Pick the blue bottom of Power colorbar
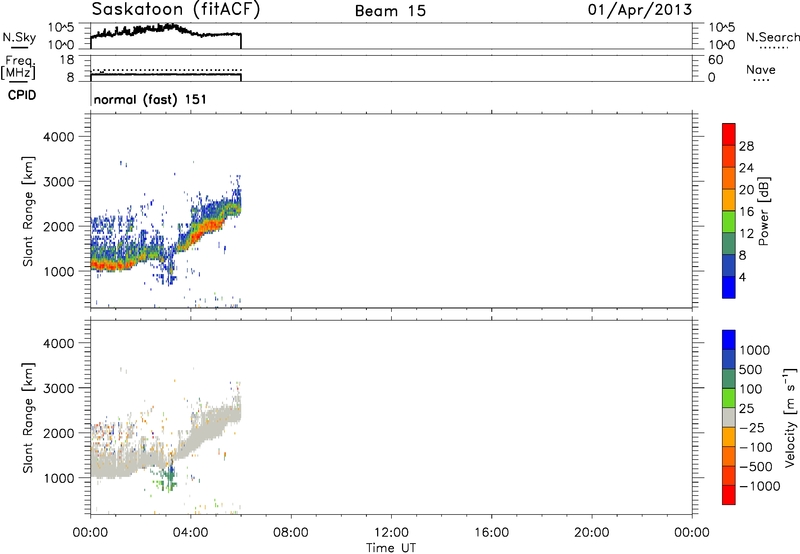Image resolution: width=800 pixels, height=554 pixels. (x=729, y=288)
